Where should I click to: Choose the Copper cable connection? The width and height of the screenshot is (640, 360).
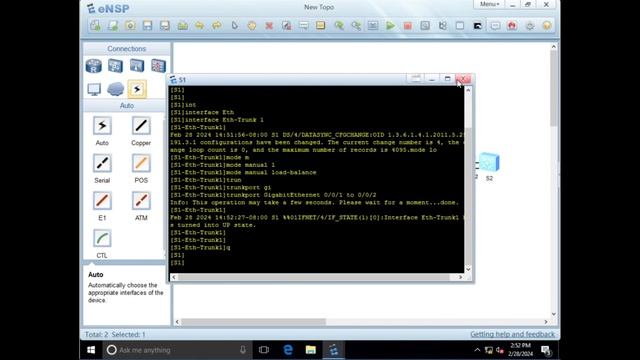141,126
